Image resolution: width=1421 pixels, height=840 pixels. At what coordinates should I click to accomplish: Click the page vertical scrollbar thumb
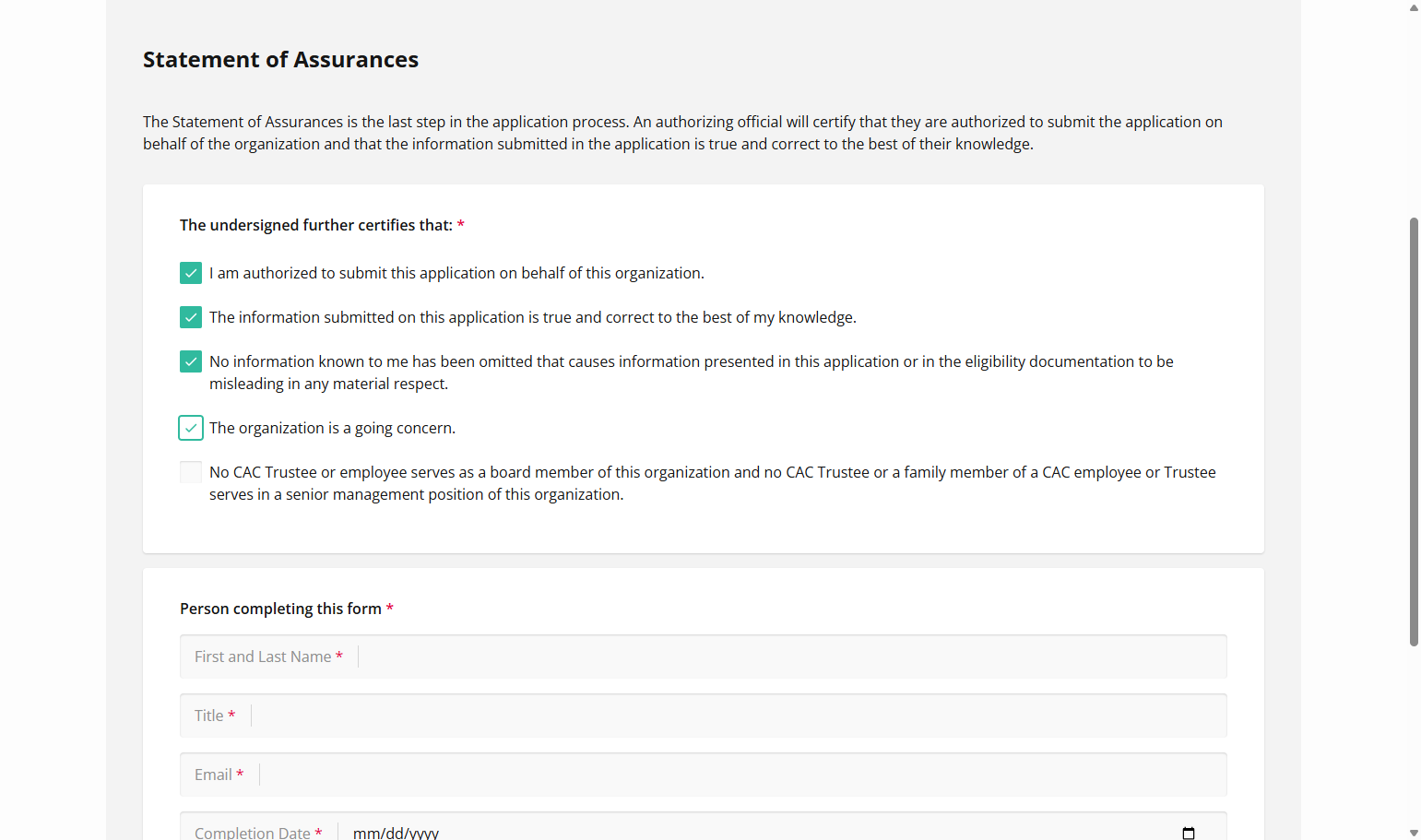coord(1414,432)
